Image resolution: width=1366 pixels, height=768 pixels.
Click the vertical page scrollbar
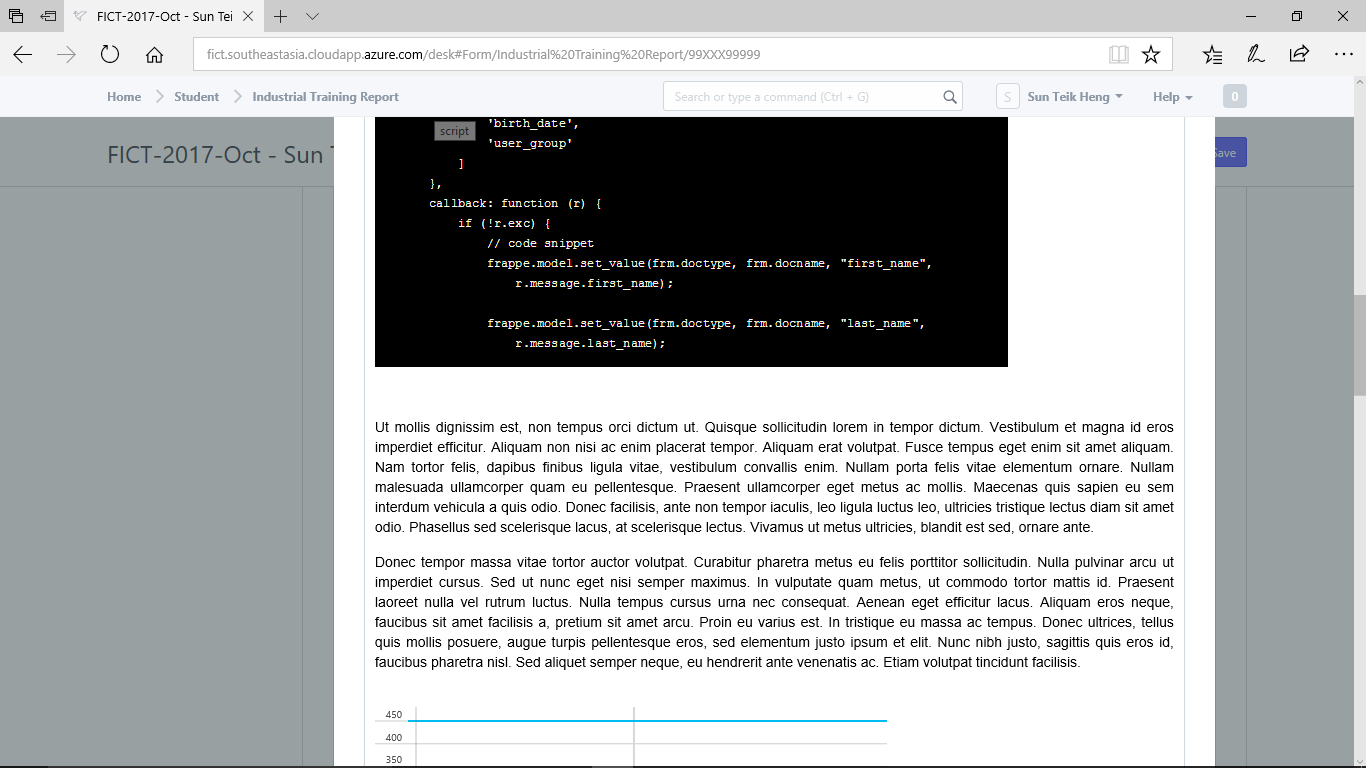[1359, 345]
